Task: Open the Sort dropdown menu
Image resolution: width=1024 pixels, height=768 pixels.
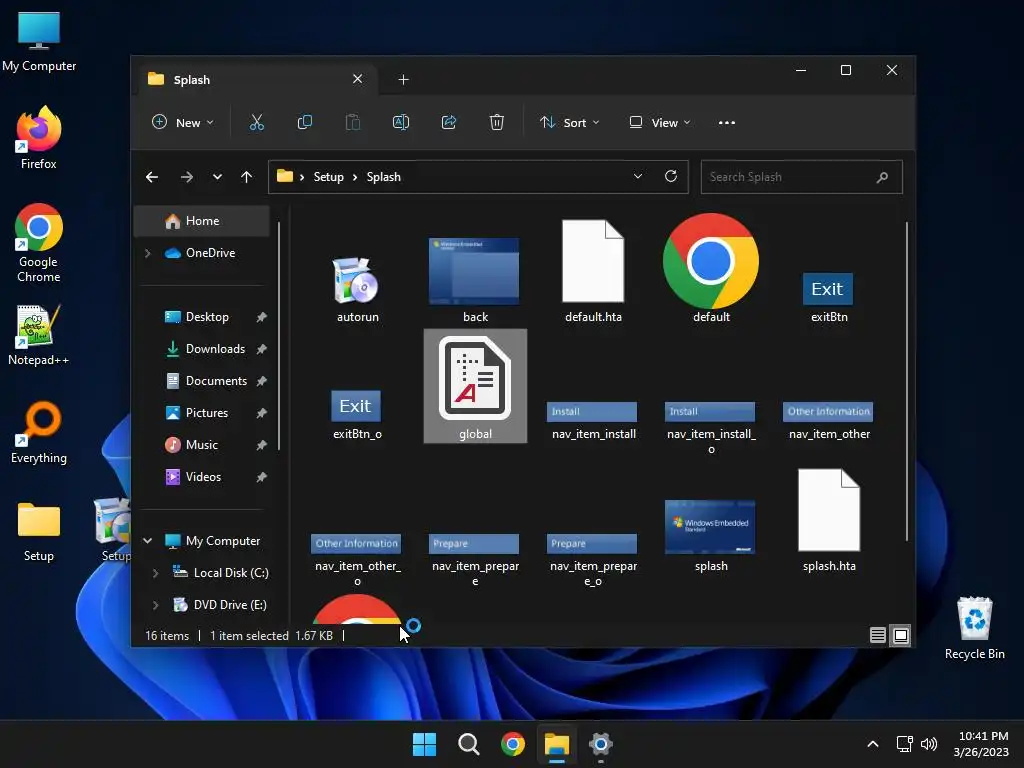Action: pyautogui.click(x=569, y=122)
